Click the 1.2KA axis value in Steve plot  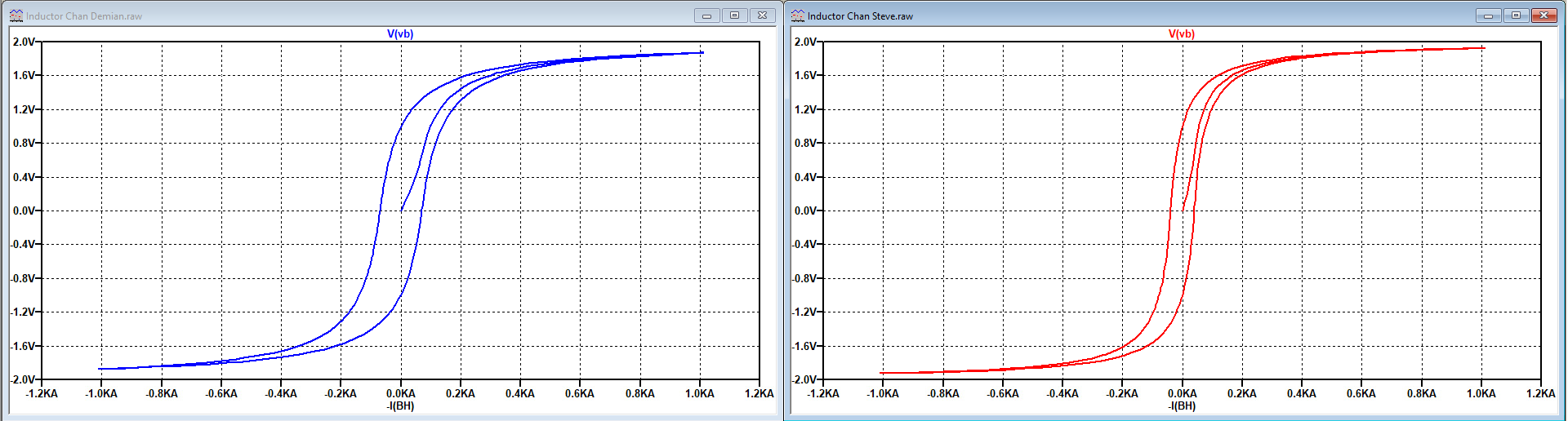pos(1540,393)
